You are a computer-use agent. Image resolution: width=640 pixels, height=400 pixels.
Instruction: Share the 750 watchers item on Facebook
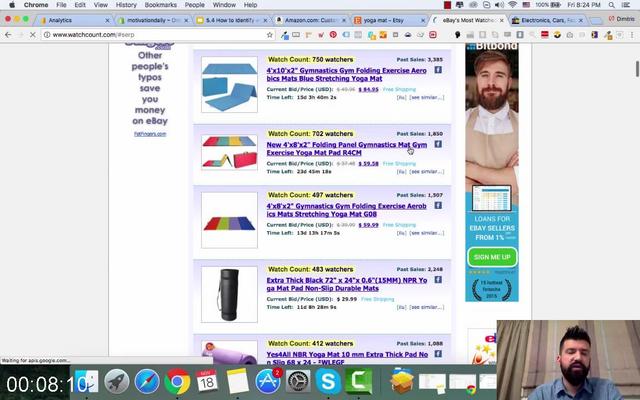pyautogui.click(x=438, y=70)
